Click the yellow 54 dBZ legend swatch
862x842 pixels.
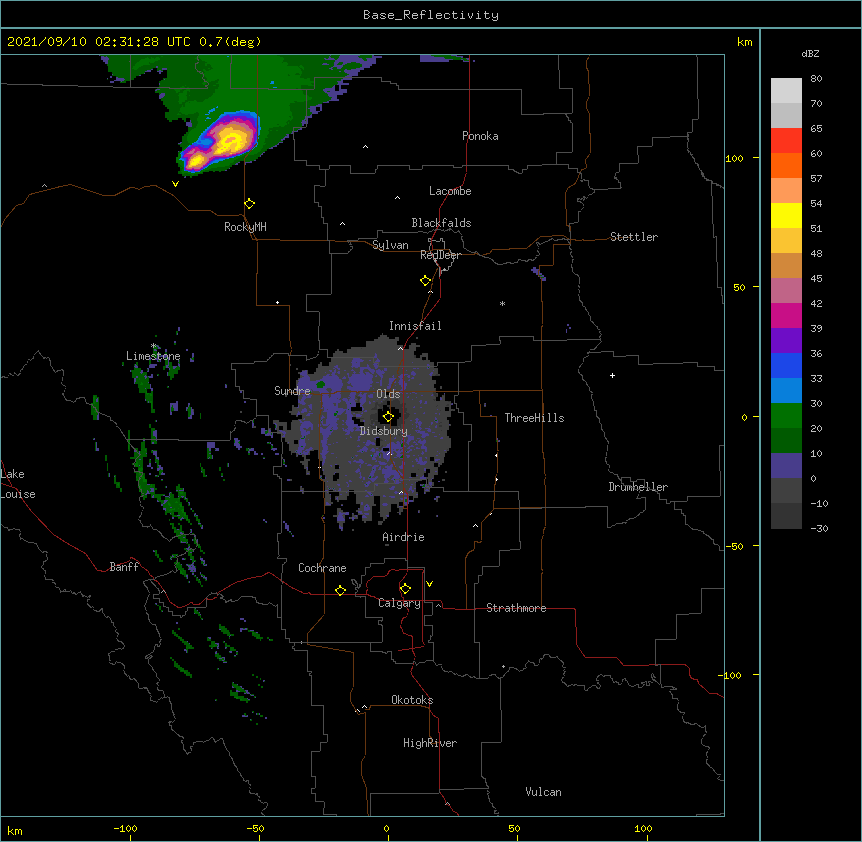[x=786, y=215]
